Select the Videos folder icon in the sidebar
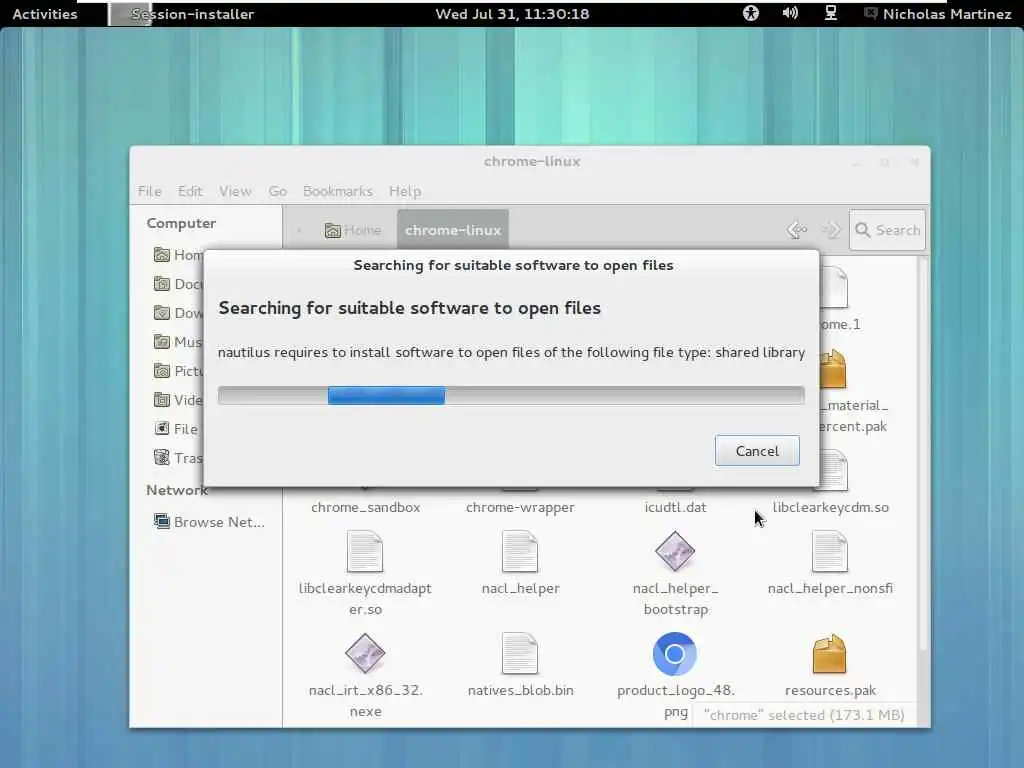The width and height of the screenshot is (1024, 768). [x=162, y=399]
